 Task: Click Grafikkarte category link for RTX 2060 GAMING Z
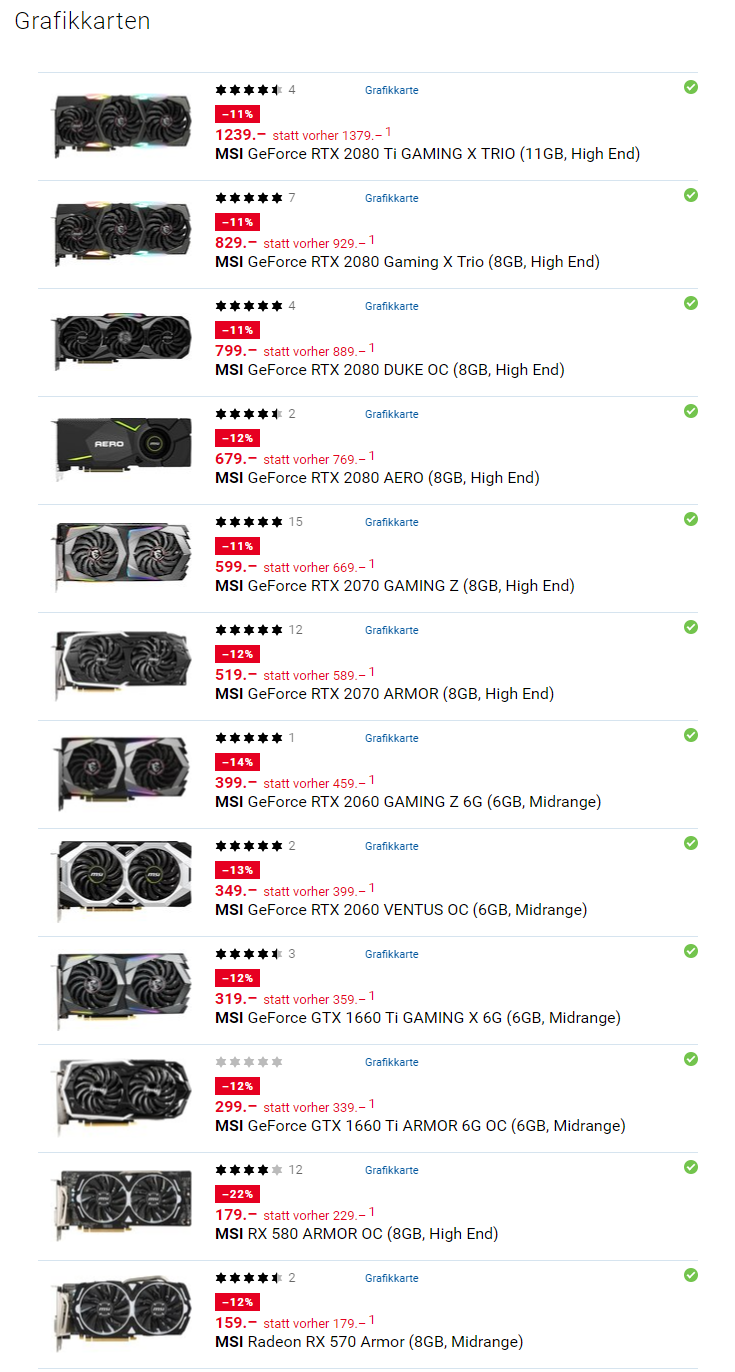(391, 738)
